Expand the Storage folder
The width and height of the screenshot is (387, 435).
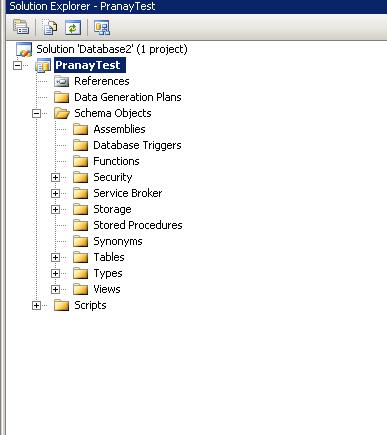[x=56, y=209]
